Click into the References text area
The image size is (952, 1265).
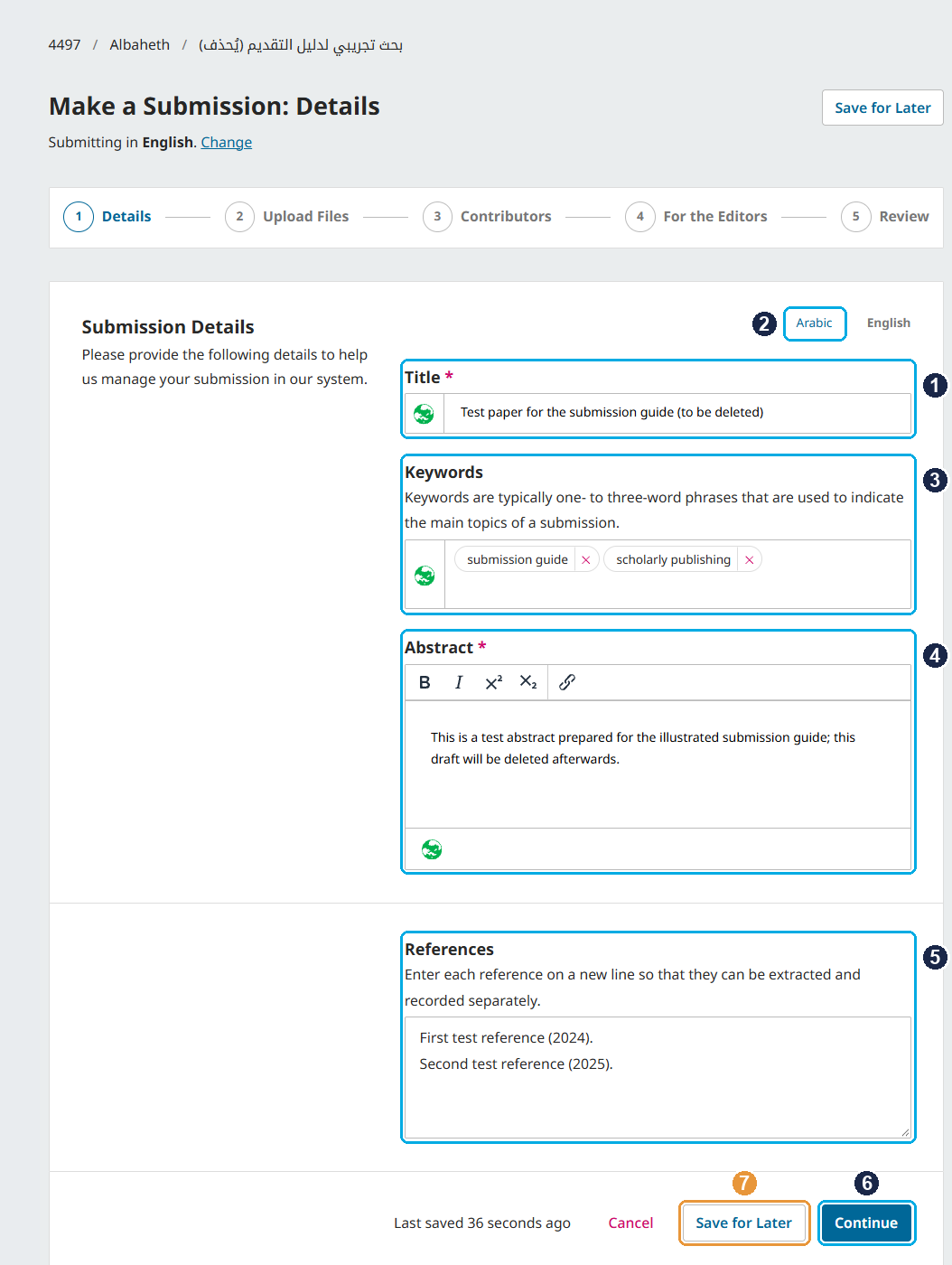658,1077
